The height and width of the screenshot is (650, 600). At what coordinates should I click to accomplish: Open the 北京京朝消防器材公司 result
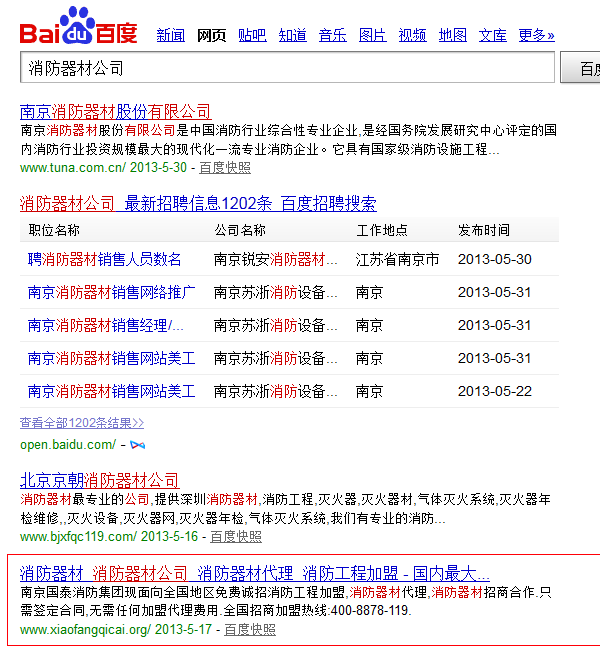pyautogui.click(x=99, y=480)
